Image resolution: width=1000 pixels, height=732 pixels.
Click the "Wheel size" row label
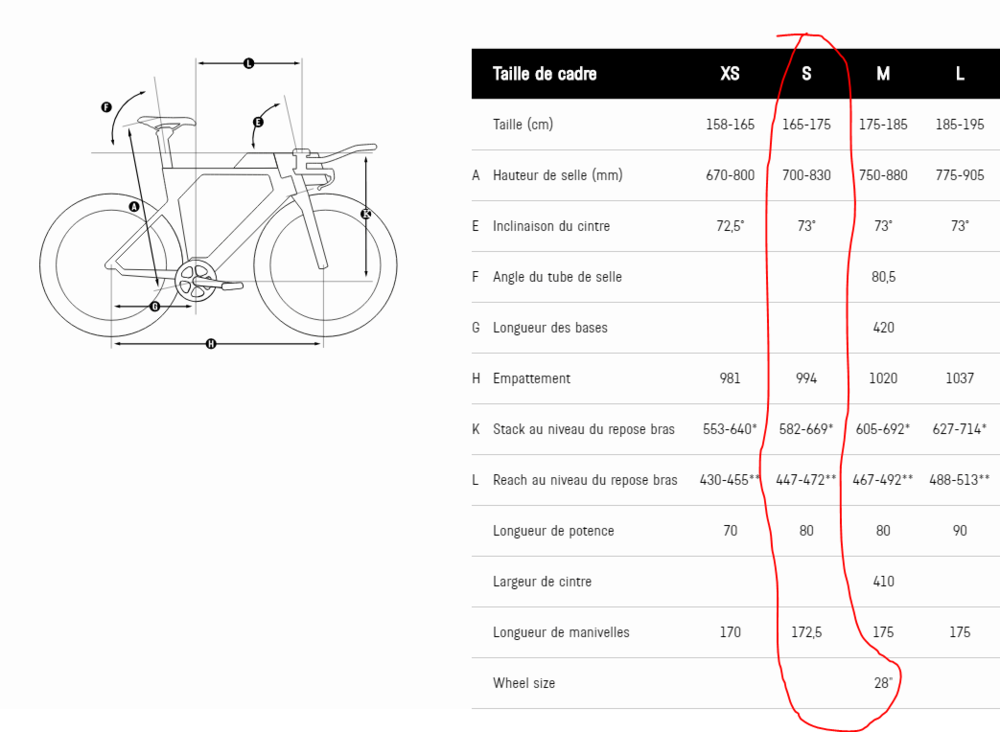coord(524,683)
